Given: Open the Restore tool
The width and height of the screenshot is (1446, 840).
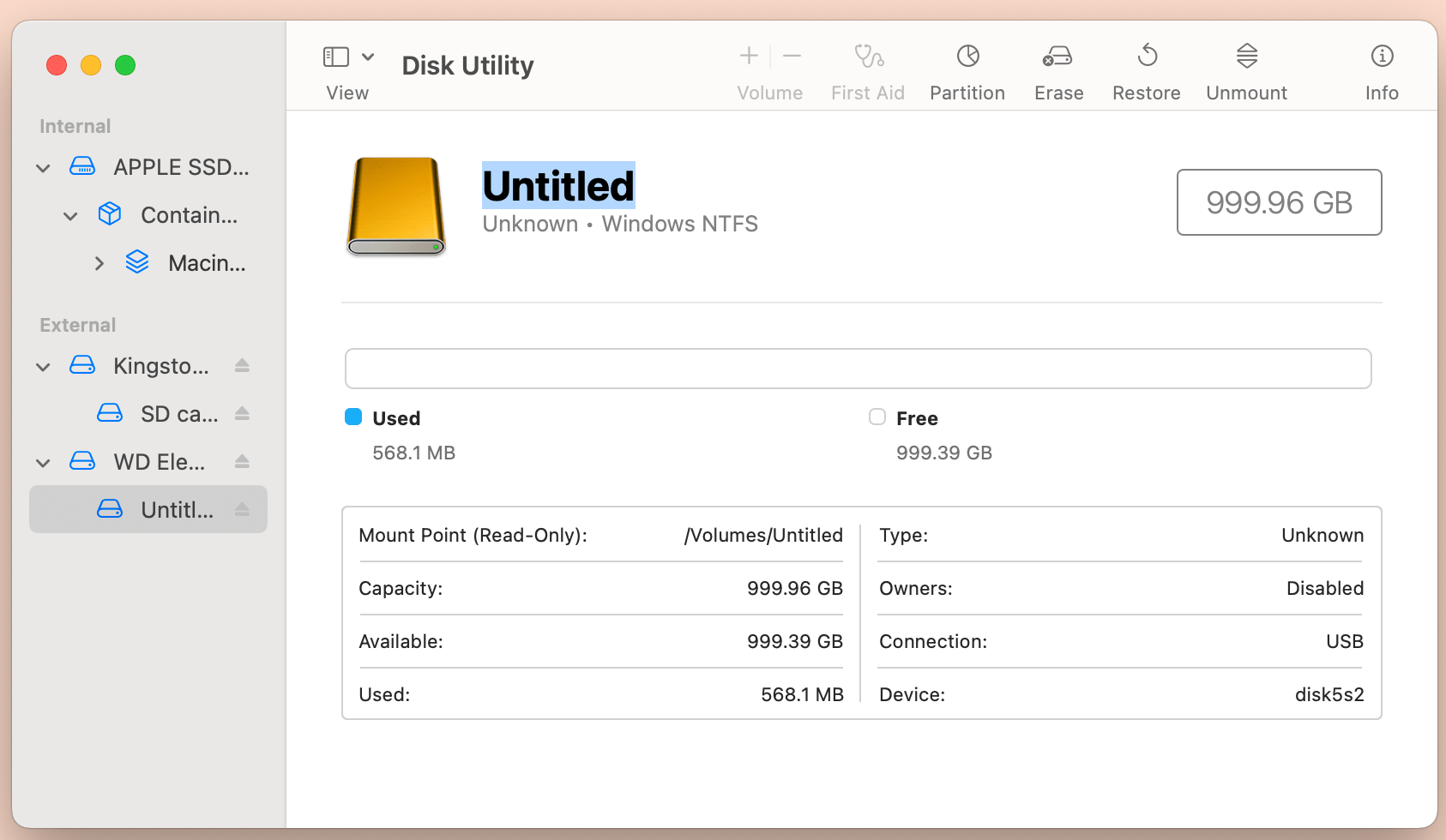Looking at the screenshot, I should (x=1146, y=69).
